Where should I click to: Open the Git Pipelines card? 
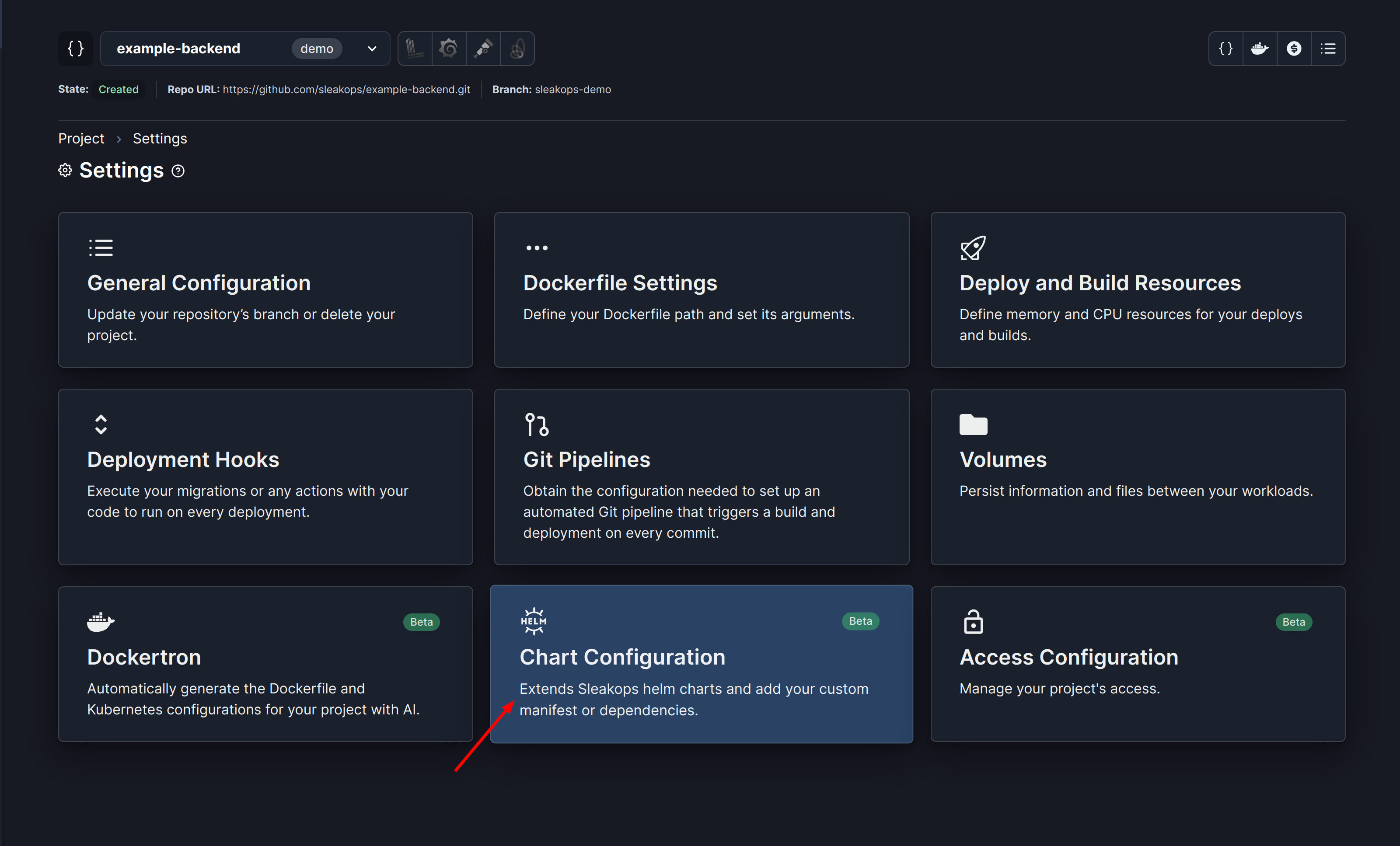click(x=701, y=476)
